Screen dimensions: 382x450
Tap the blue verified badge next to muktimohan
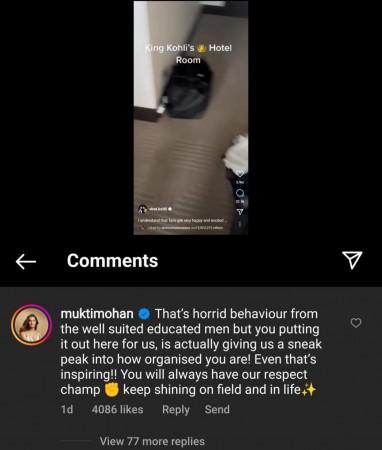[x=144, y=314]
